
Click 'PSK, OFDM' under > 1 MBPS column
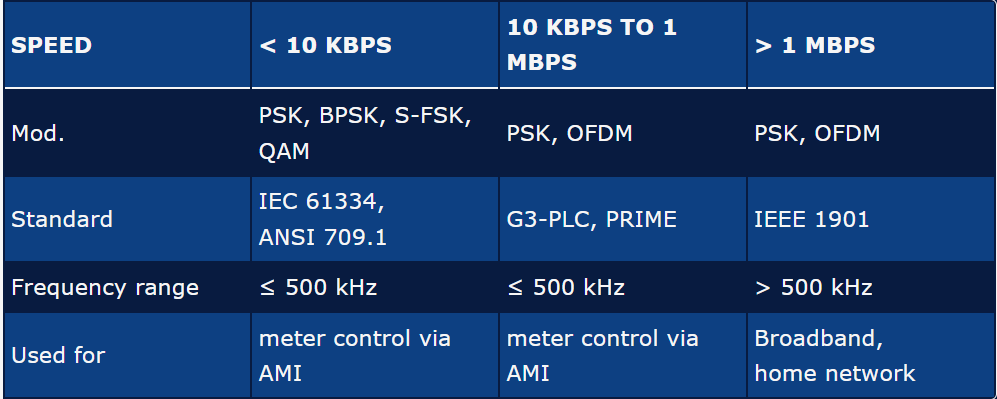click(870, 133)
